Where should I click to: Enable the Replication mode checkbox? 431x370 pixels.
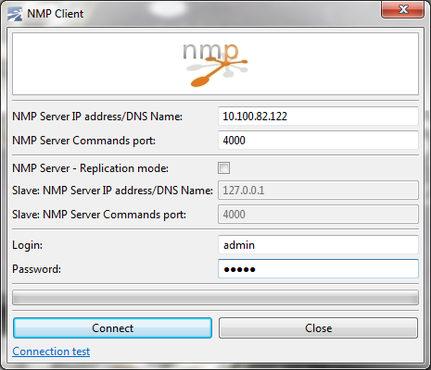tap(224, 168)
